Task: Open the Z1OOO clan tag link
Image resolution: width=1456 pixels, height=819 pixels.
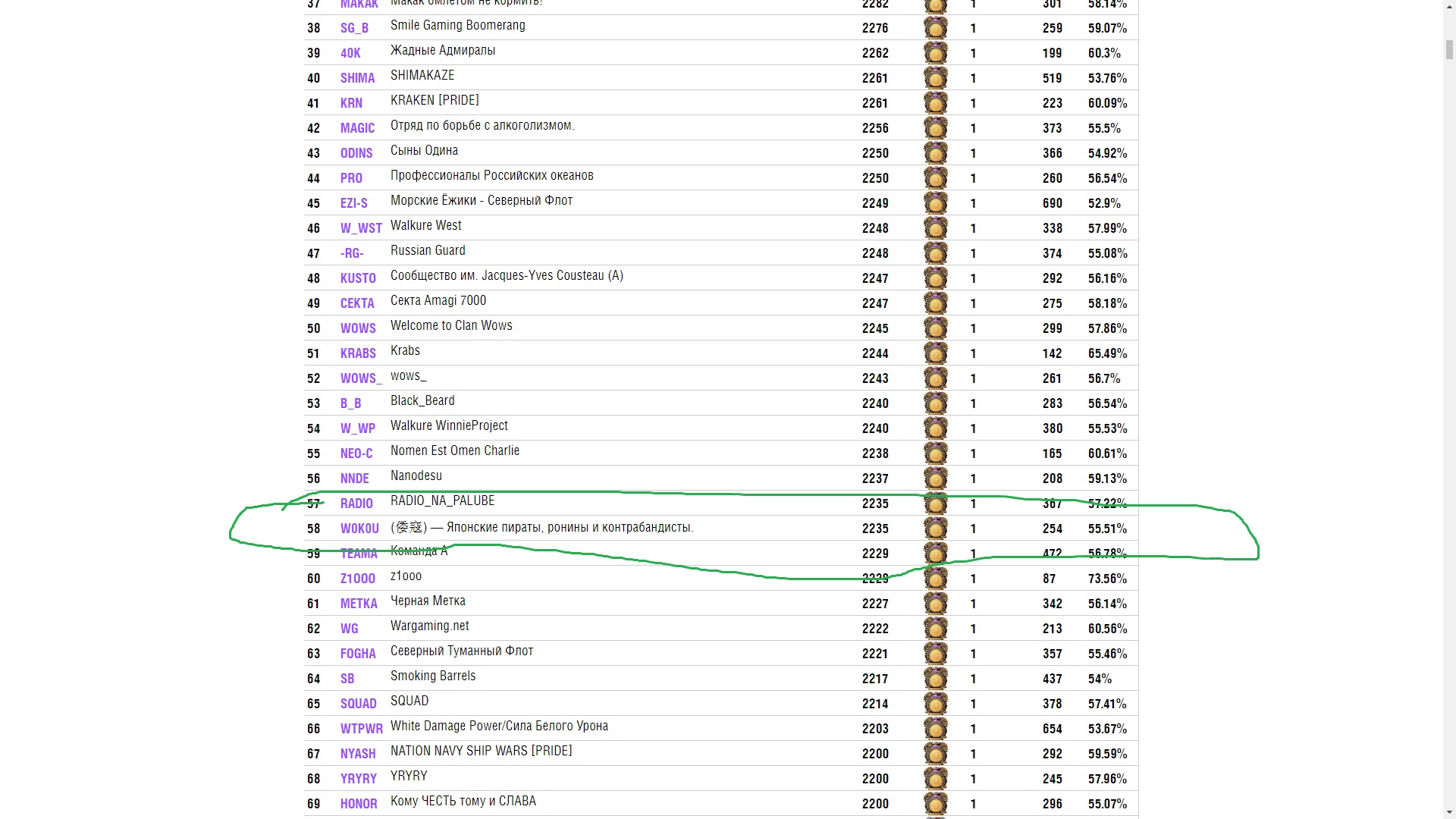Action: click(358, 579)
